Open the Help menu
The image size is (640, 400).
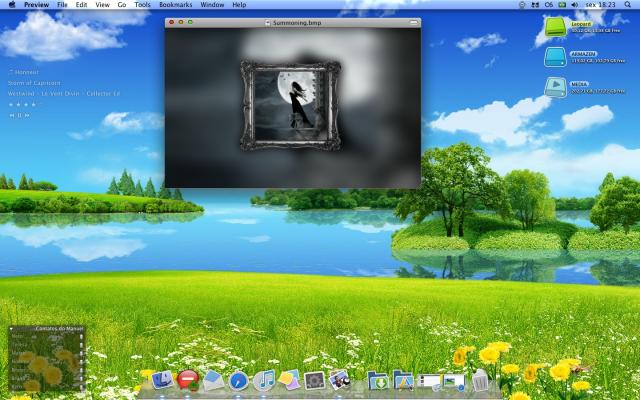coord(239,5)
